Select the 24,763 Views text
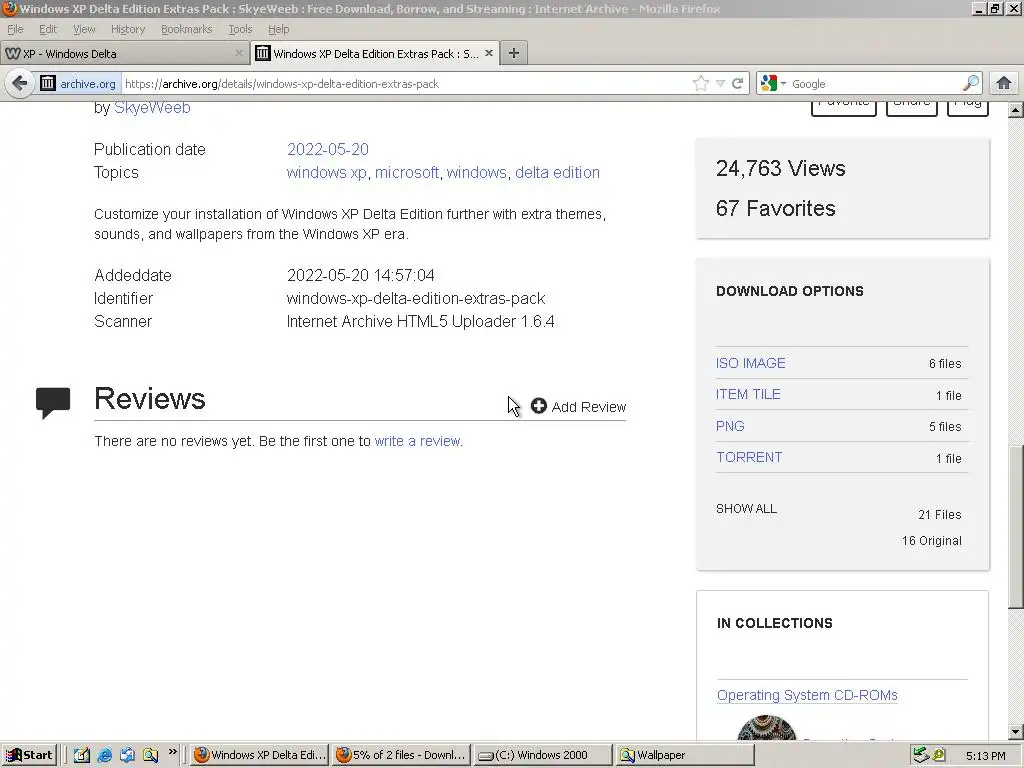 pyautogui.click(x=780, y=168)
